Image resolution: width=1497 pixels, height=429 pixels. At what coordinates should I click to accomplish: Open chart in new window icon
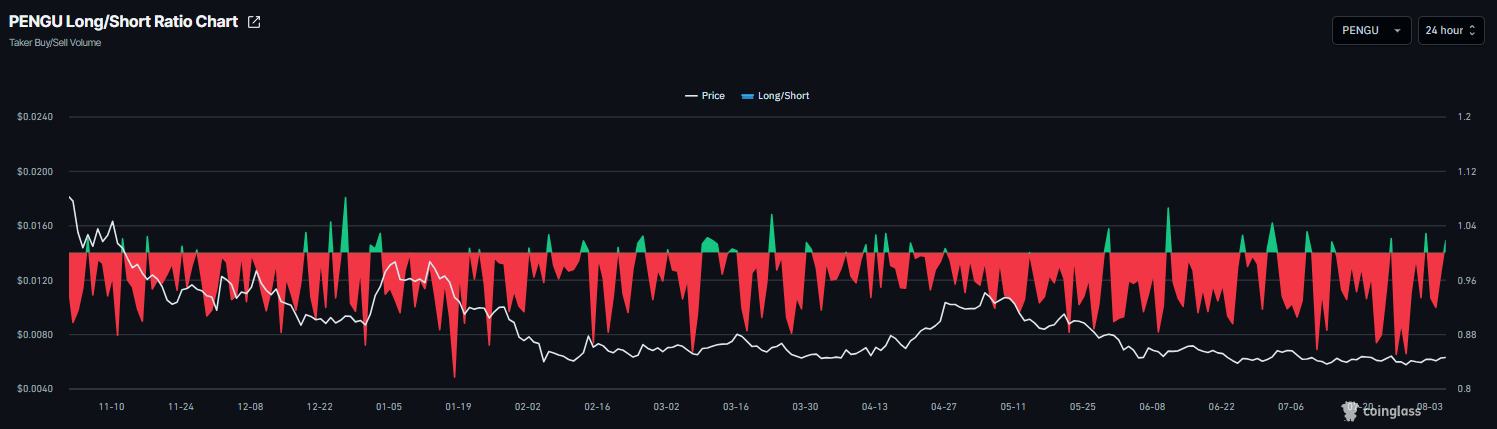(254, 22)
